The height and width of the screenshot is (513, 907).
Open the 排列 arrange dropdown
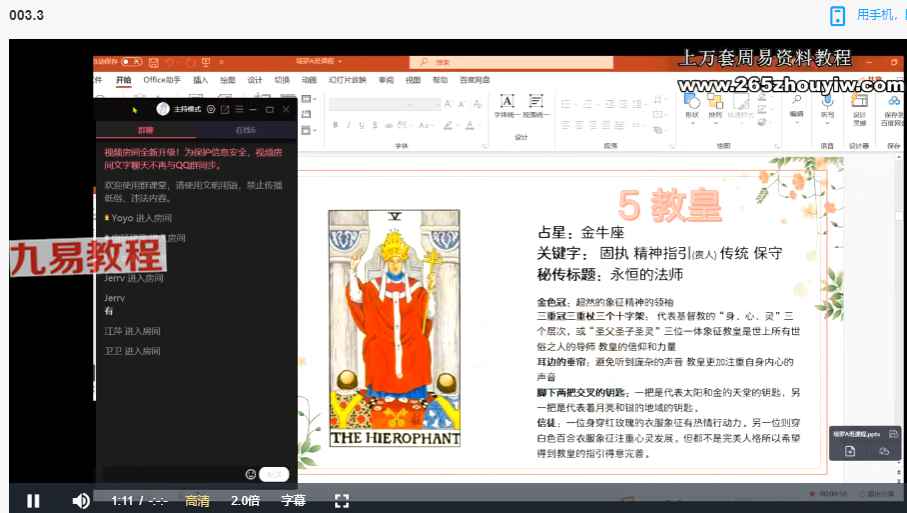tap(715, 103)
